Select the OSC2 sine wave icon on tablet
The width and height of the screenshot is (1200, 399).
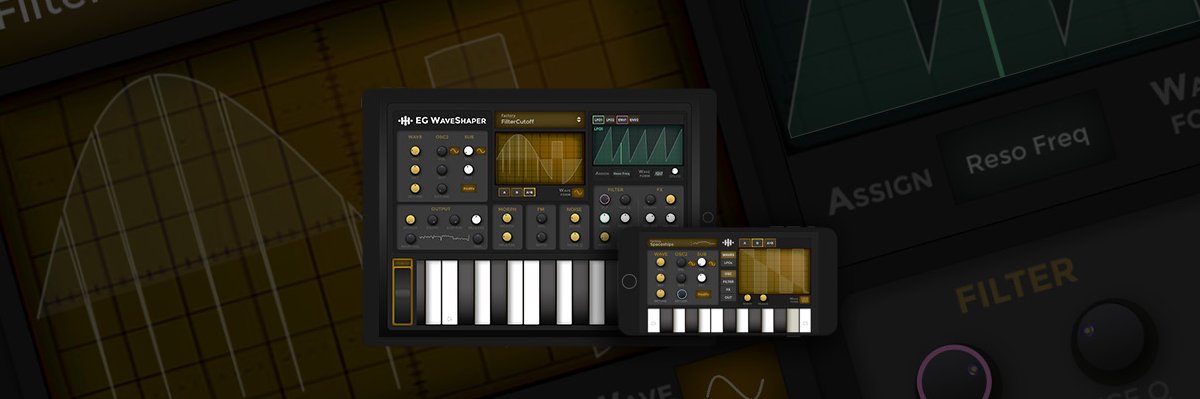click(454, 151)
